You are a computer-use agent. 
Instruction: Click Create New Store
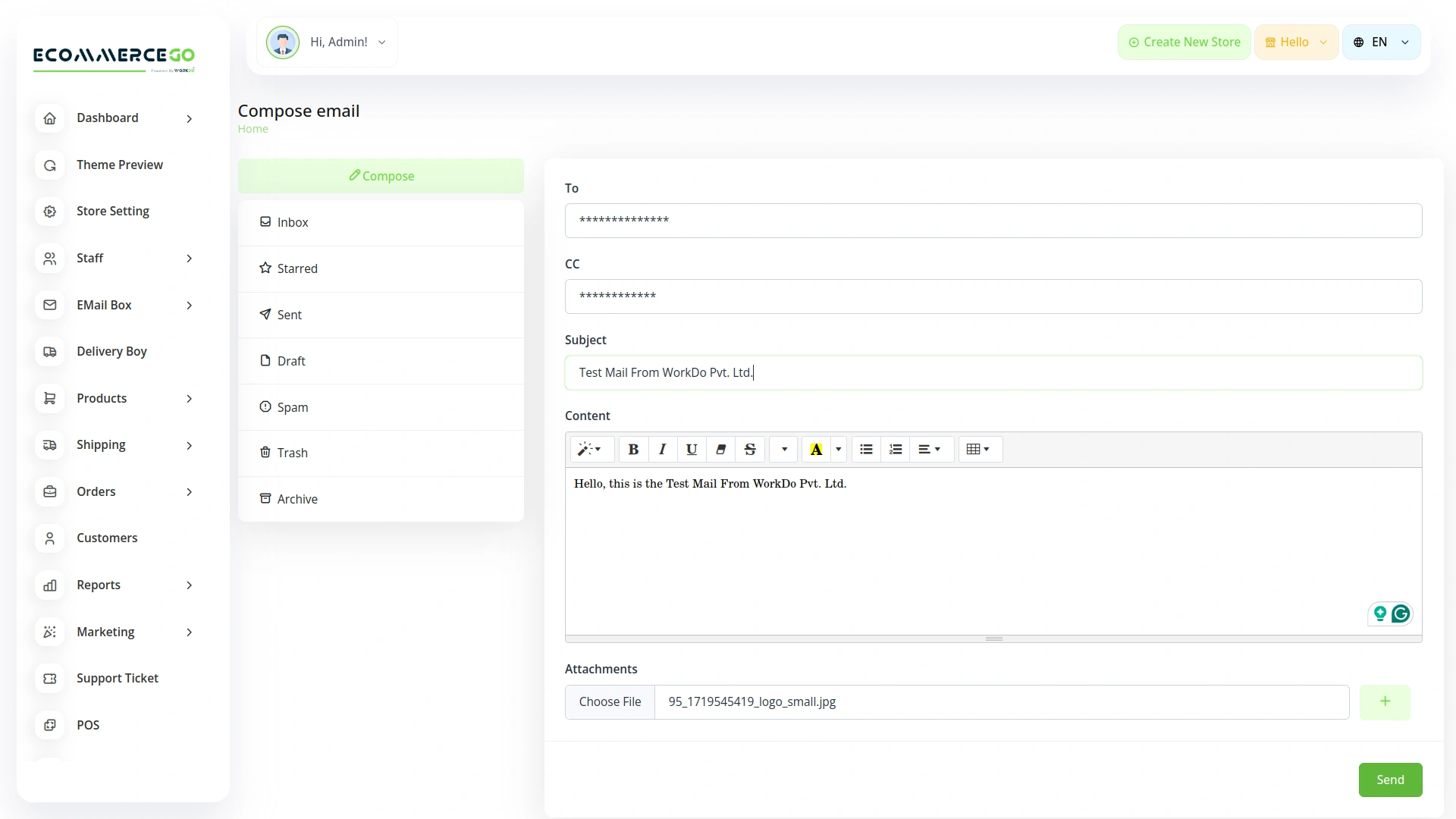point(1184,42)
